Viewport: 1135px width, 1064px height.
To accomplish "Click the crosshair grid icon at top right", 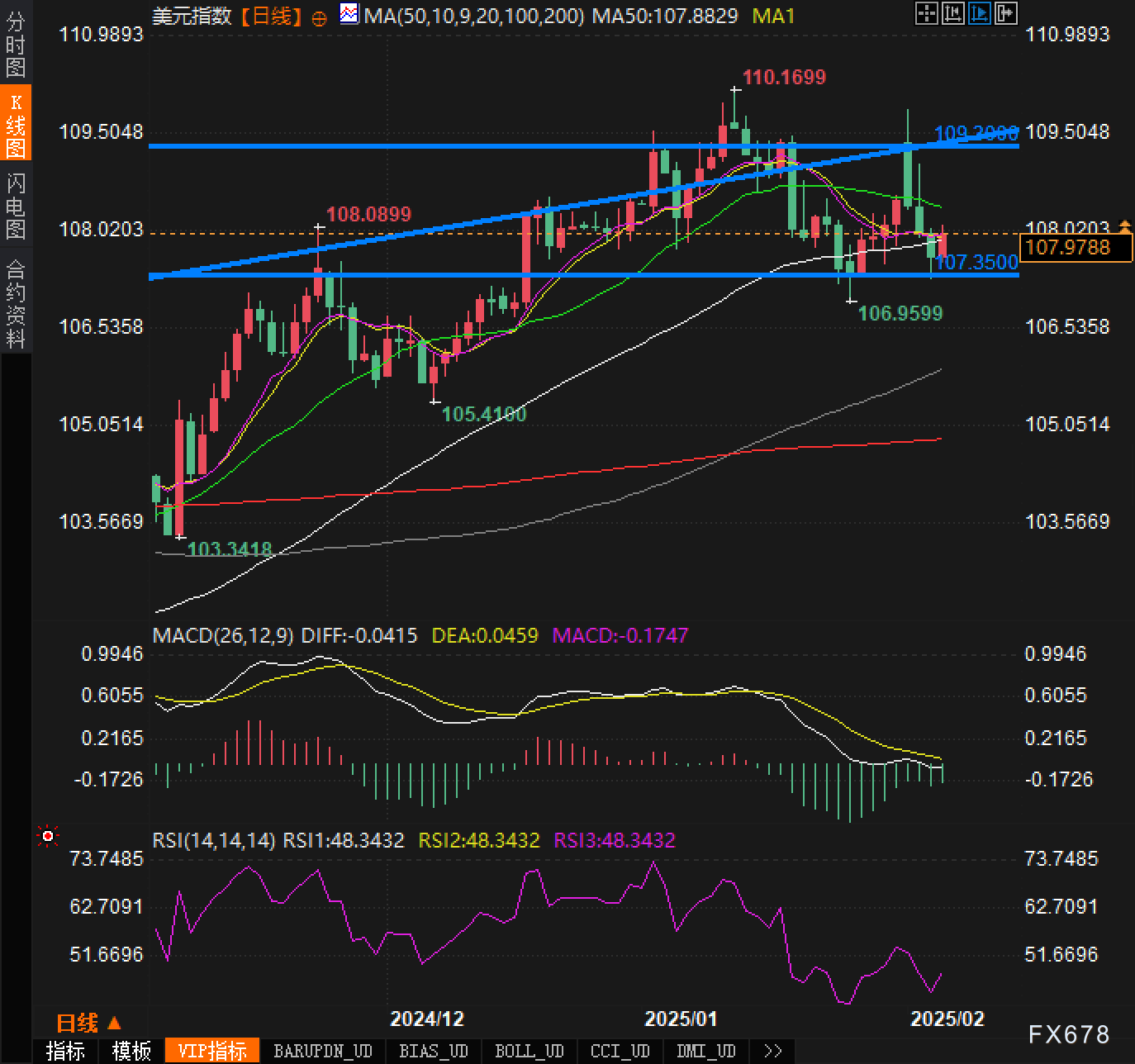I will coord(927,13).
